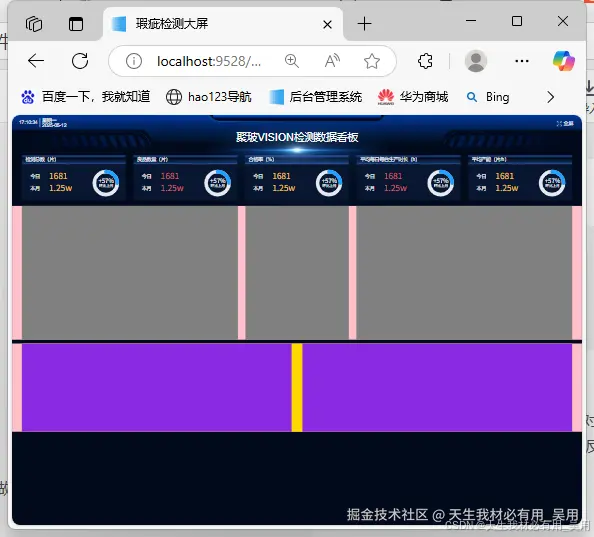
Task: Click the 1681 value in 合格率 card
Action: point(281,176)
